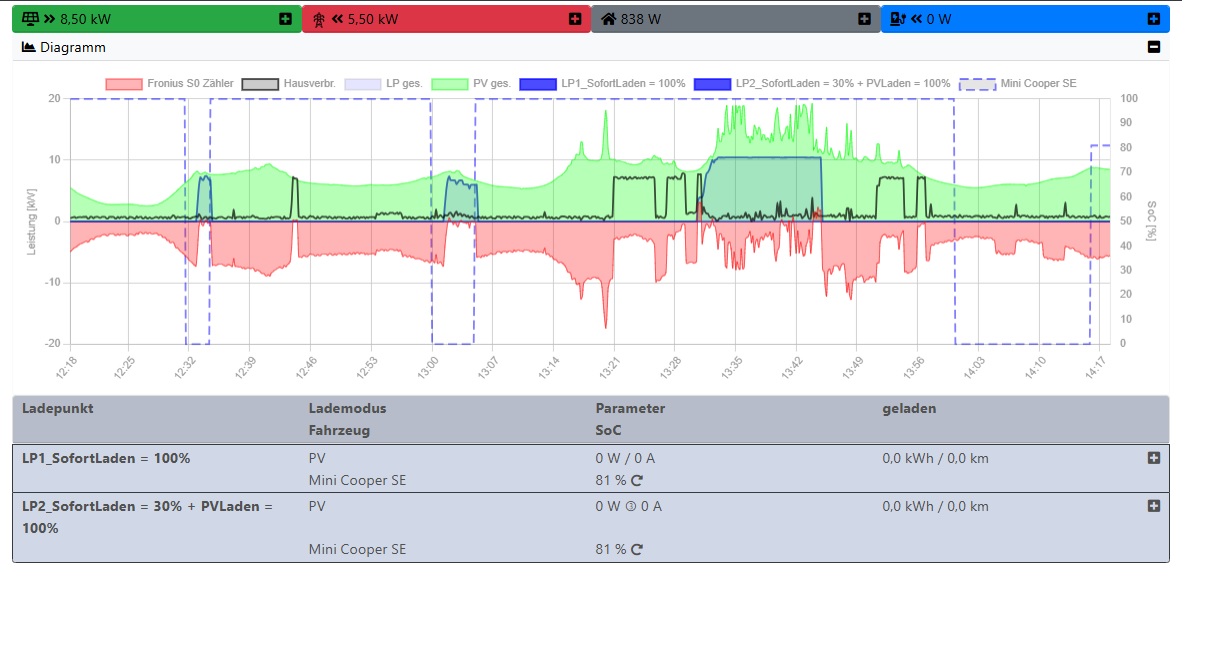Click the LP2_SofortLaden = 30% + PVLaden charge point name
The height and width of the screenshot is (648, 1232).
point(147,517)
